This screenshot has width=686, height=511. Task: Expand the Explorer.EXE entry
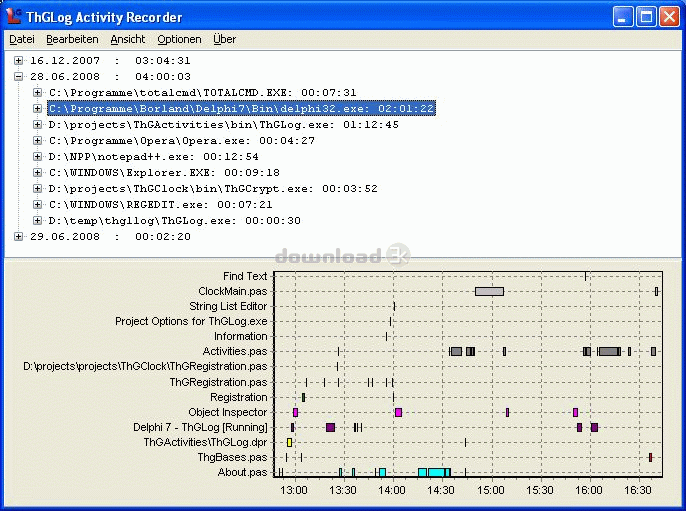[38, 172]
